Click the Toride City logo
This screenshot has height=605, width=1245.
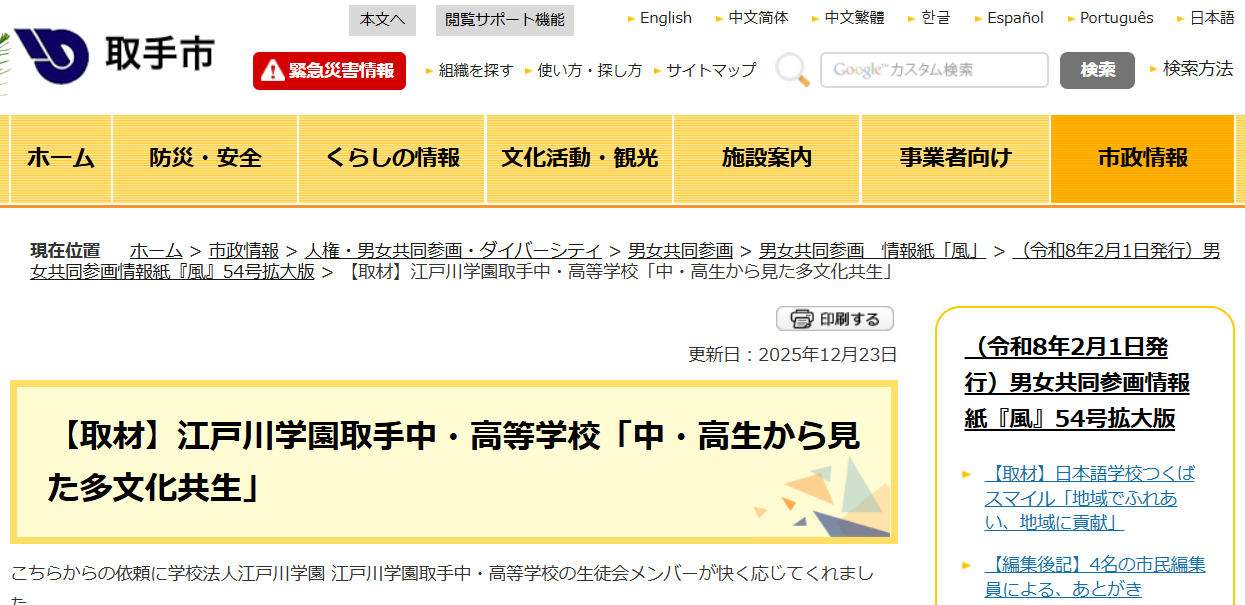point(113,55)
